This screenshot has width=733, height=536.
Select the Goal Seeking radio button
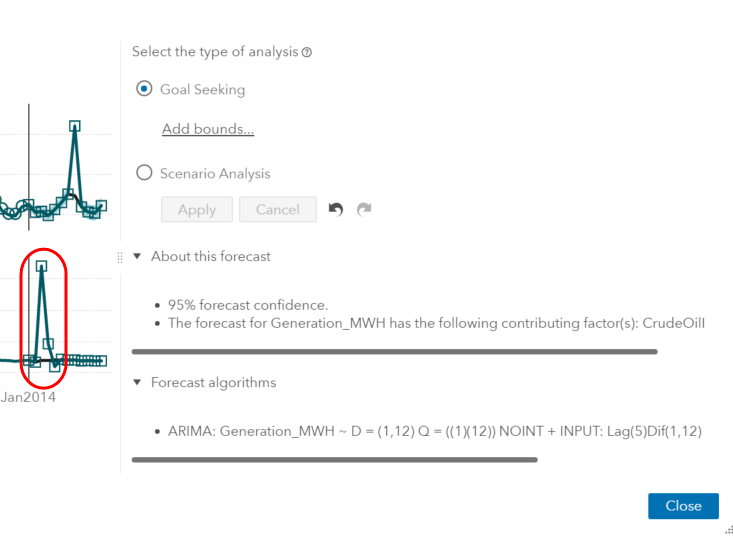coord(144,89)
